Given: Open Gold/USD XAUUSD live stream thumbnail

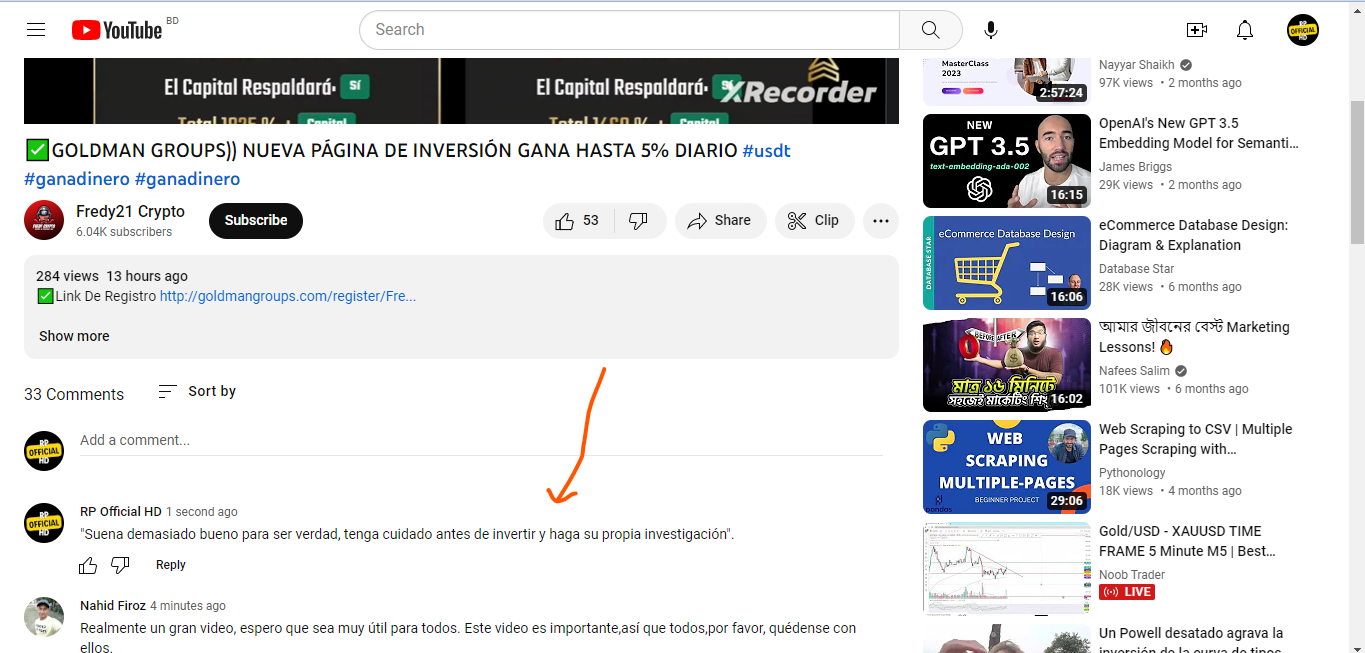Looking at the screenshot, I should click(x=1007, y=569).
